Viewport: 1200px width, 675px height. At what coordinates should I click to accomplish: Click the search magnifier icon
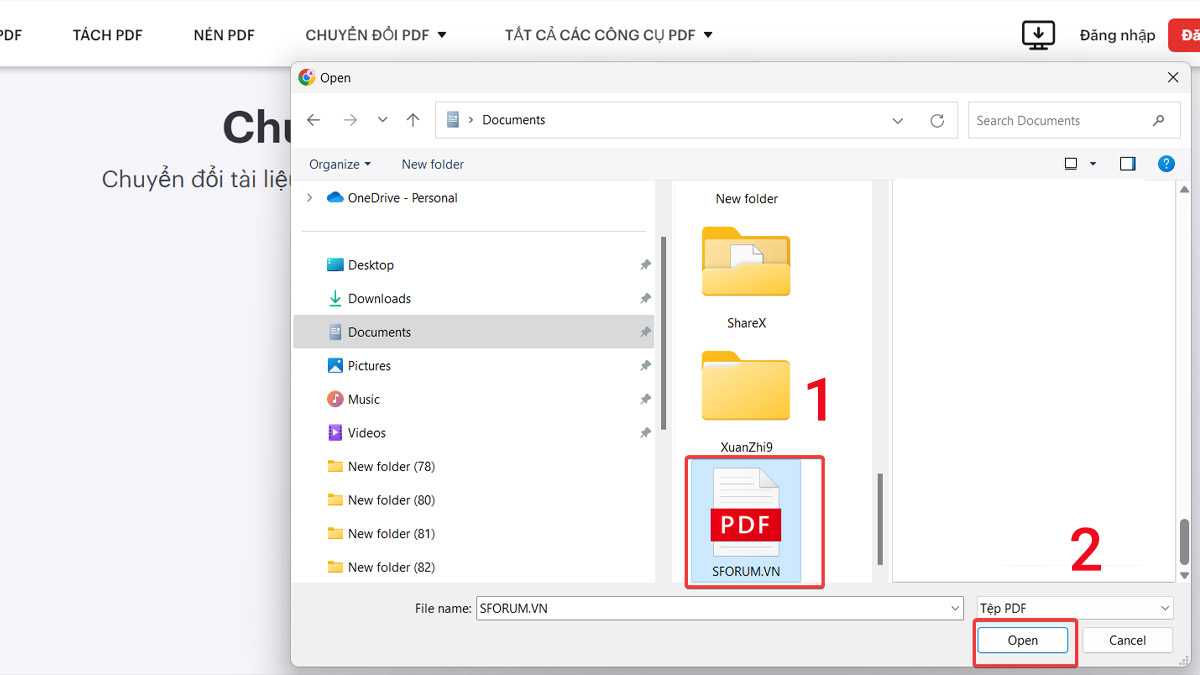point(1158,120)
